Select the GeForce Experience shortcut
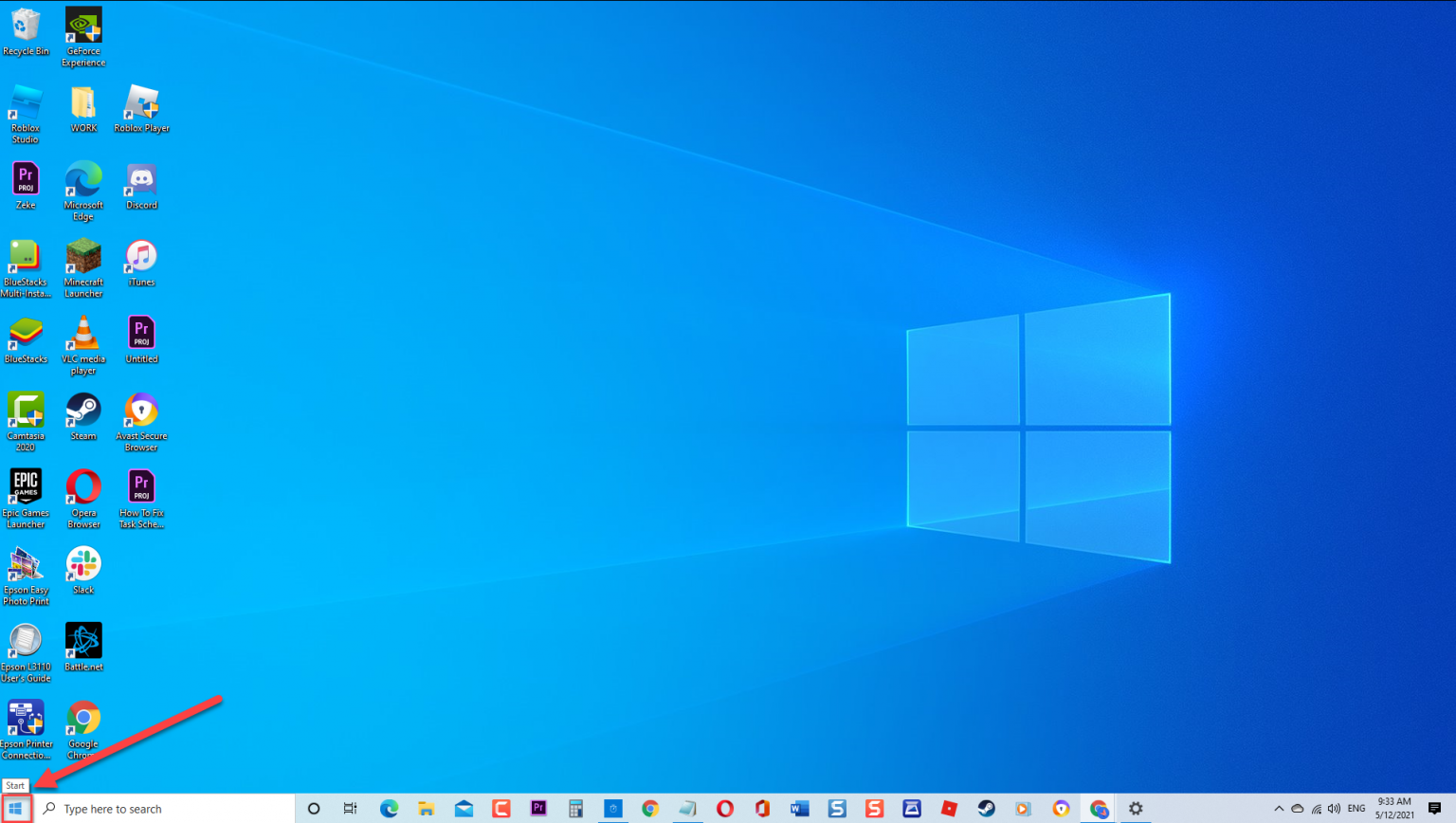The image size is (1456, 823). coord(83,37)
